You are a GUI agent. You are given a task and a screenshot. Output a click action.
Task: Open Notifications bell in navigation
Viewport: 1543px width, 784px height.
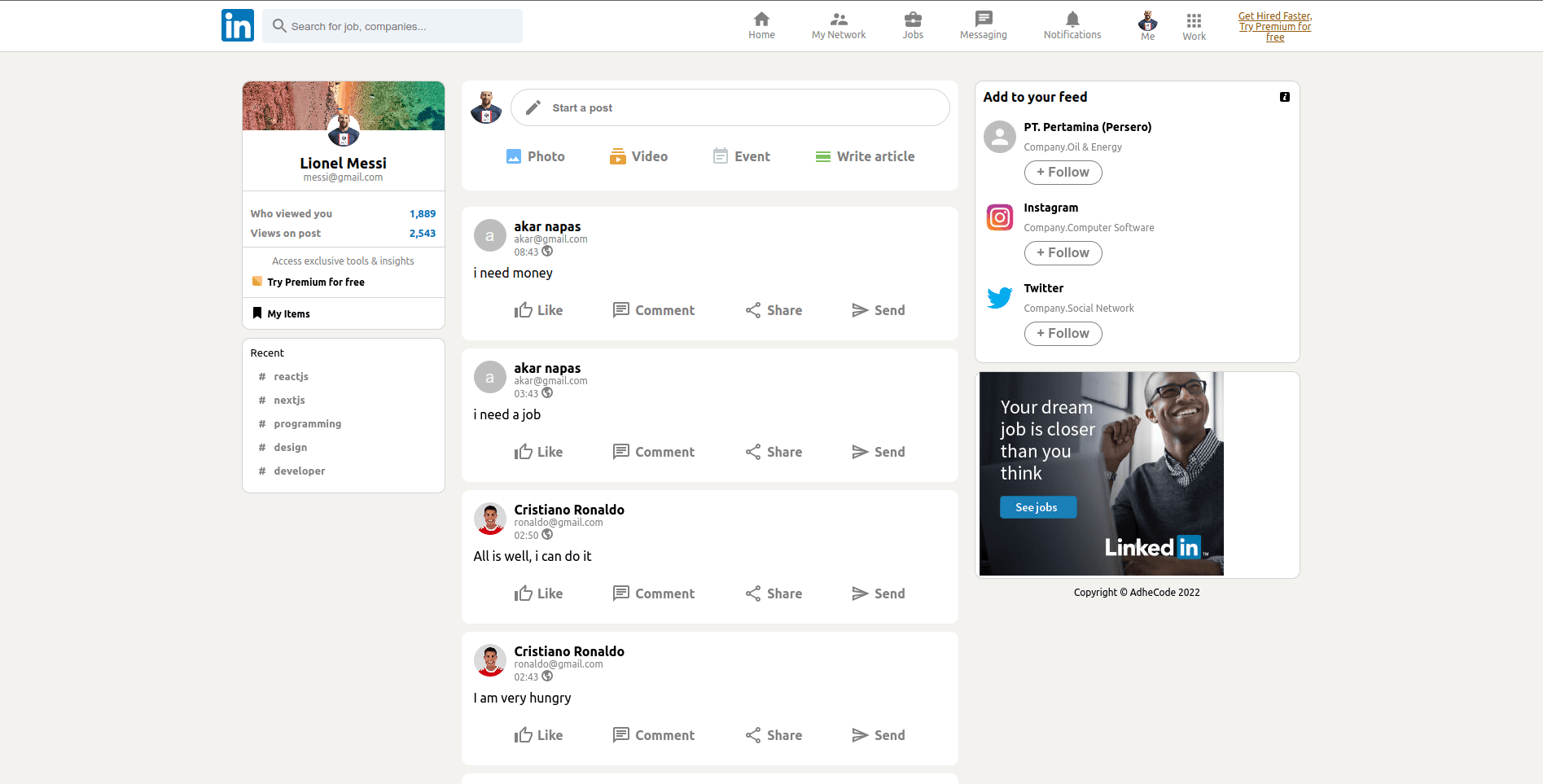(1072, 25)
